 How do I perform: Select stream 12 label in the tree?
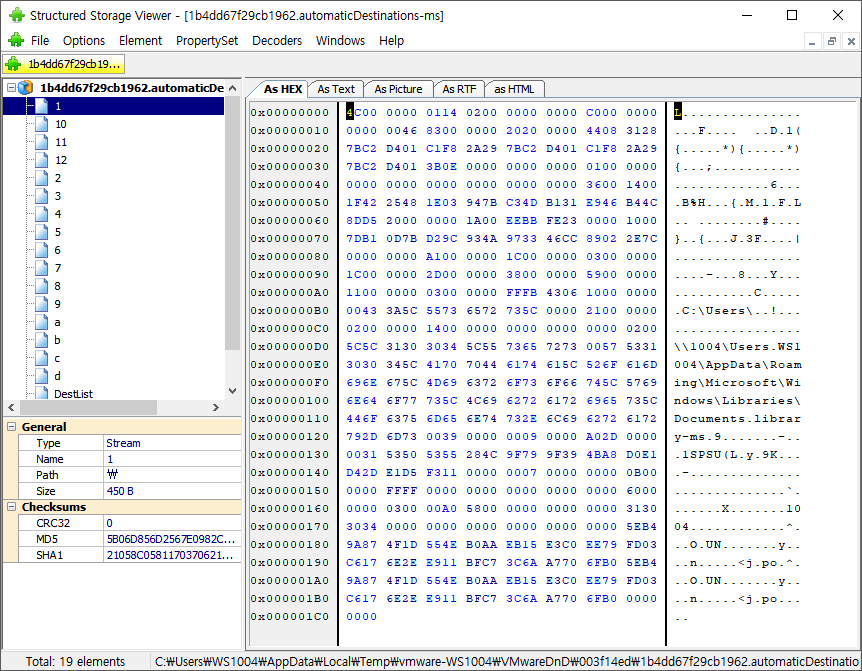click(60, 160)
